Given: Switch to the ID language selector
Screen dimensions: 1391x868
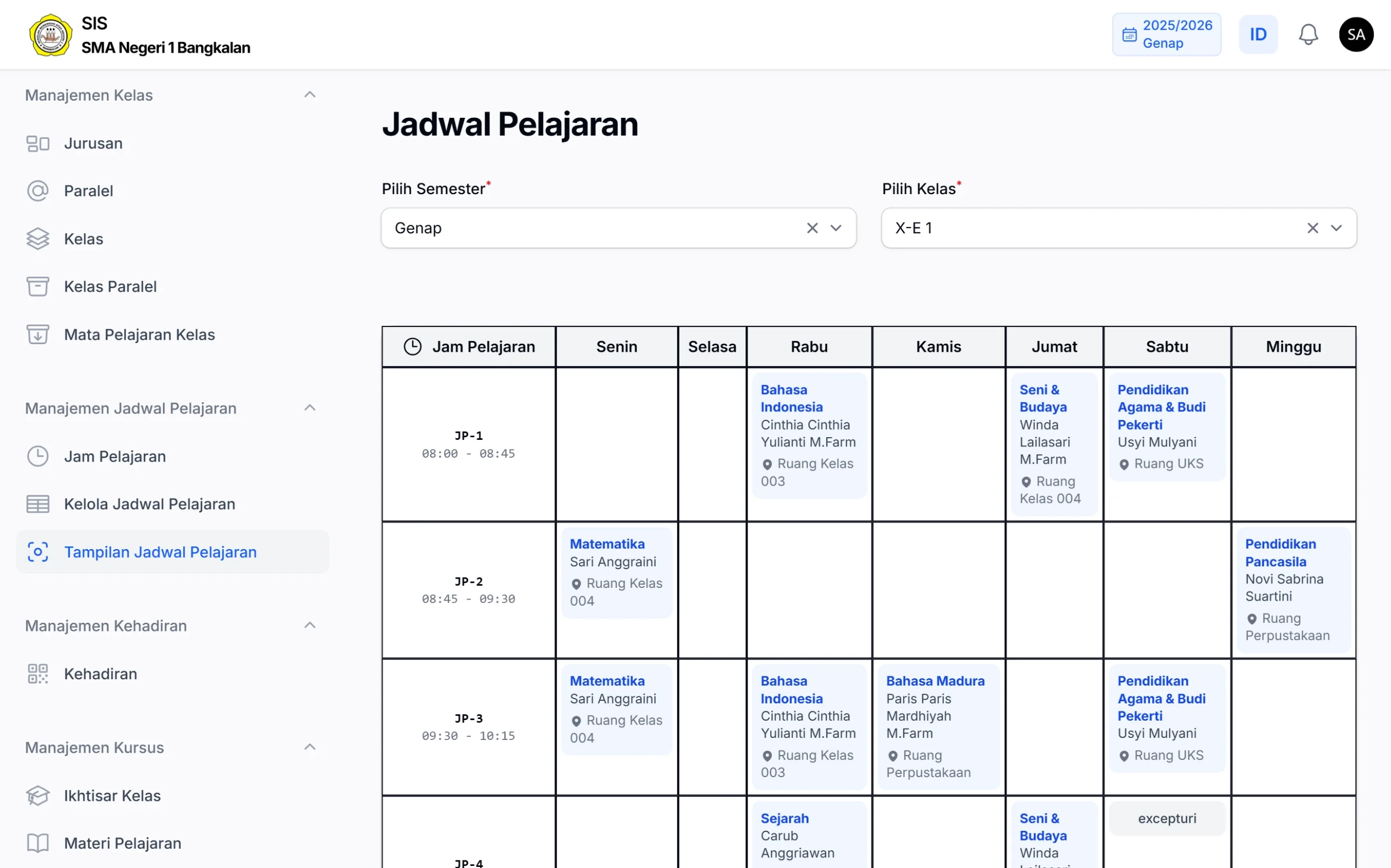Looking at the screenshot, I should (x=1258, y=34).
